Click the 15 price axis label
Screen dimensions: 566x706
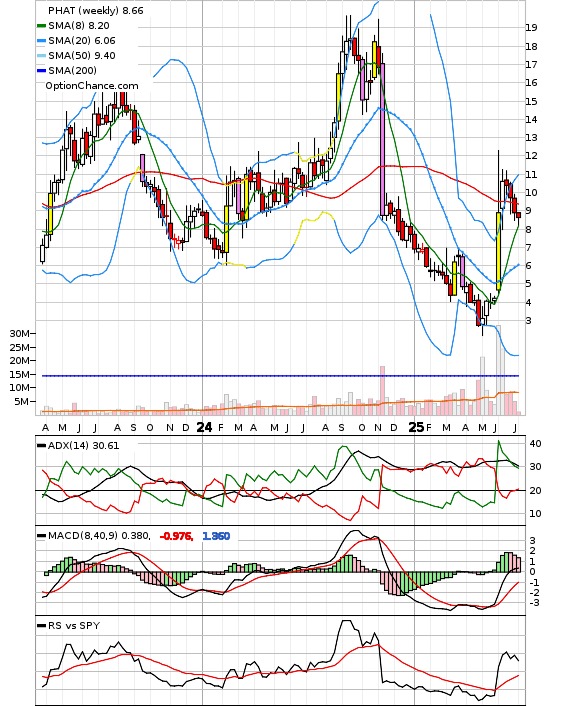point(531,101)
